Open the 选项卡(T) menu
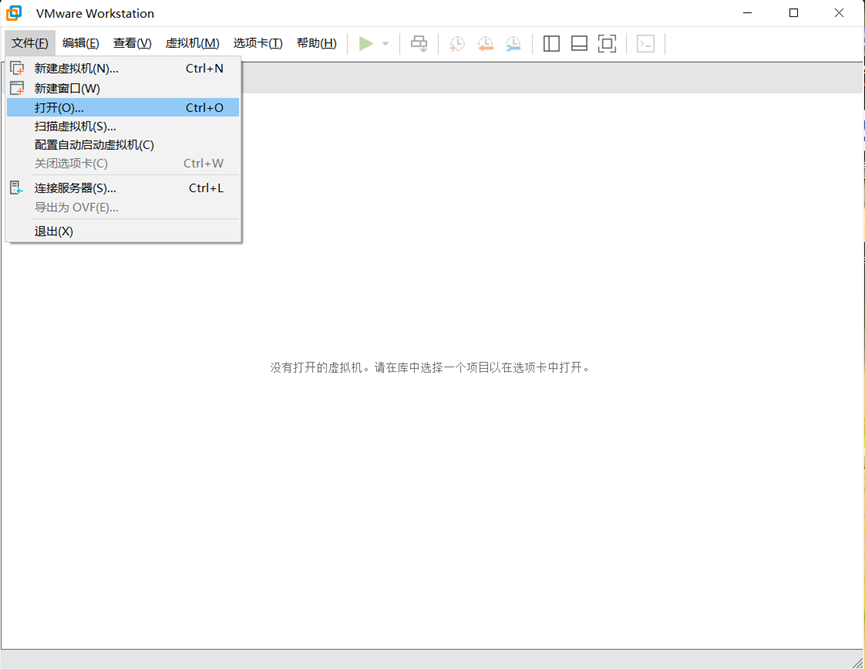The height and width of the screenshot is (669, 865). click(258, 43)
